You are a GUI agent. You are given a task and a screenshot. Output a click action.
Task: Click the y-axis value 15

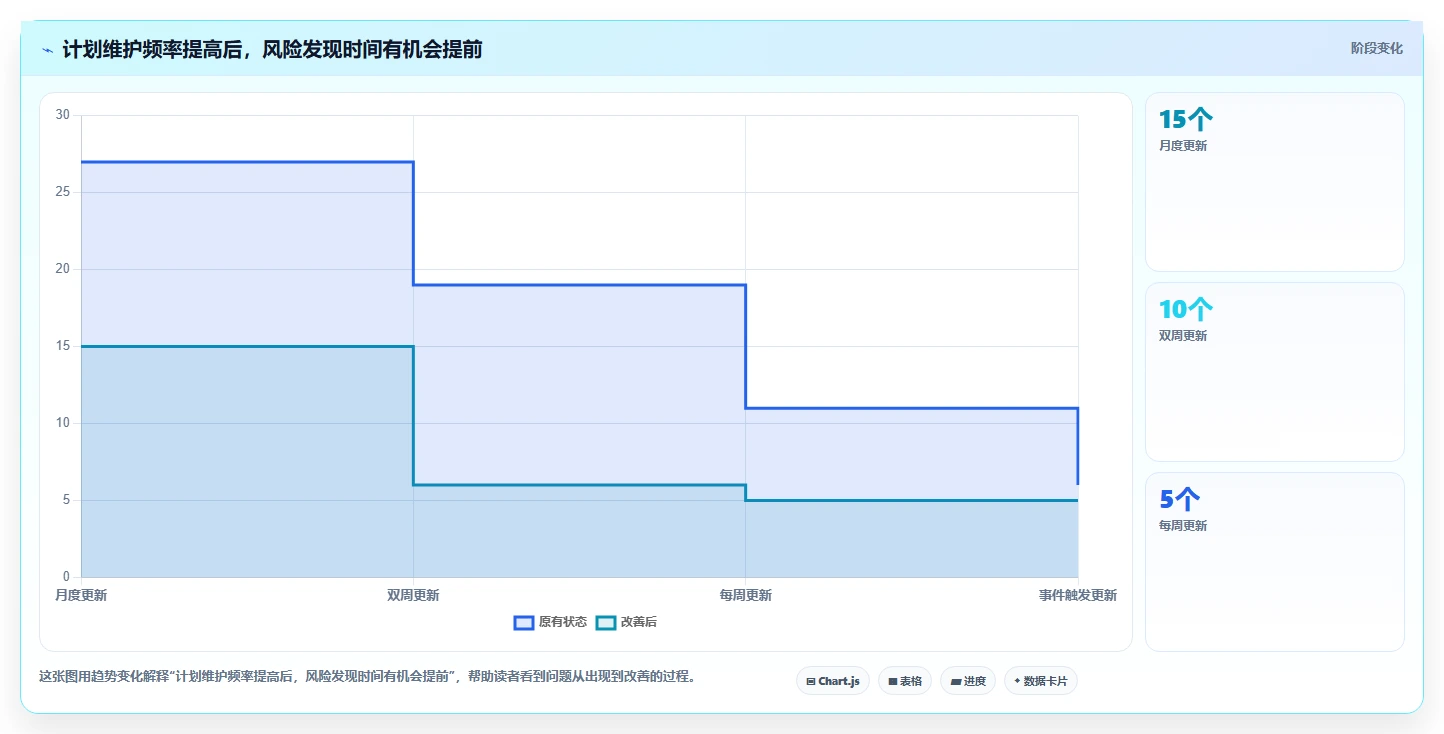click(63, 346)
